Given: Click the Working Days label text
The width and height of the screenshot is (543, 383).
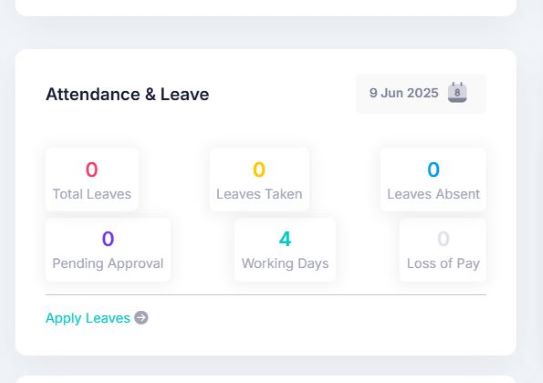Looking at the screenshot, I should [x=285, y=264].
